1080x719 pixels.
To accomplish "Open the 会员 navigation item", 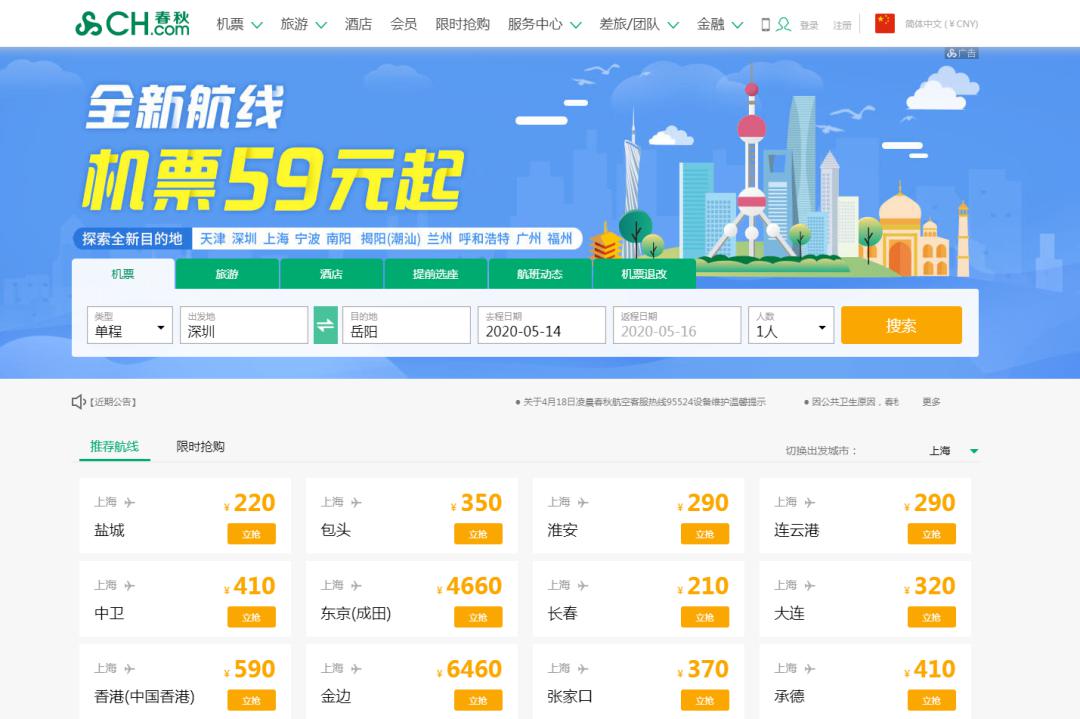I will point(404,24).
